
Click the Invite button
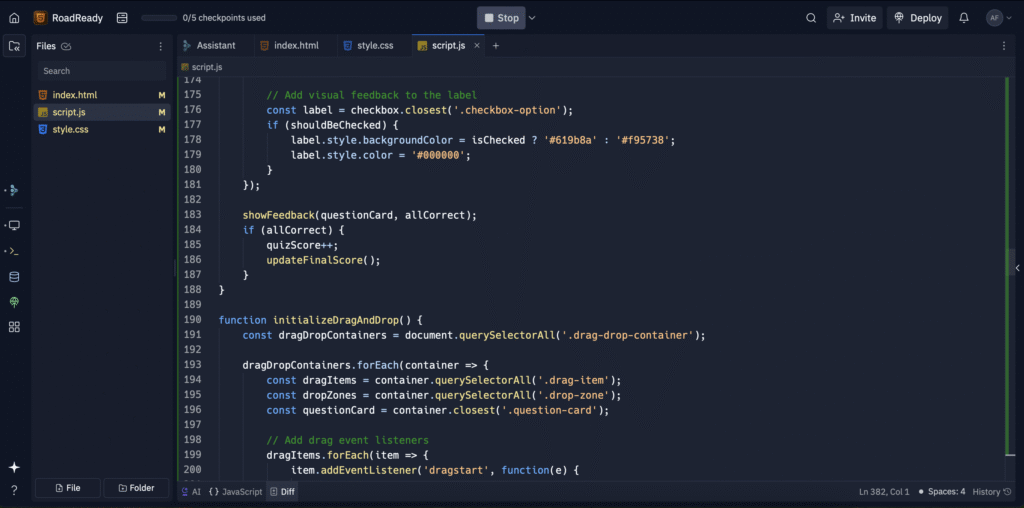coord(855,18)
